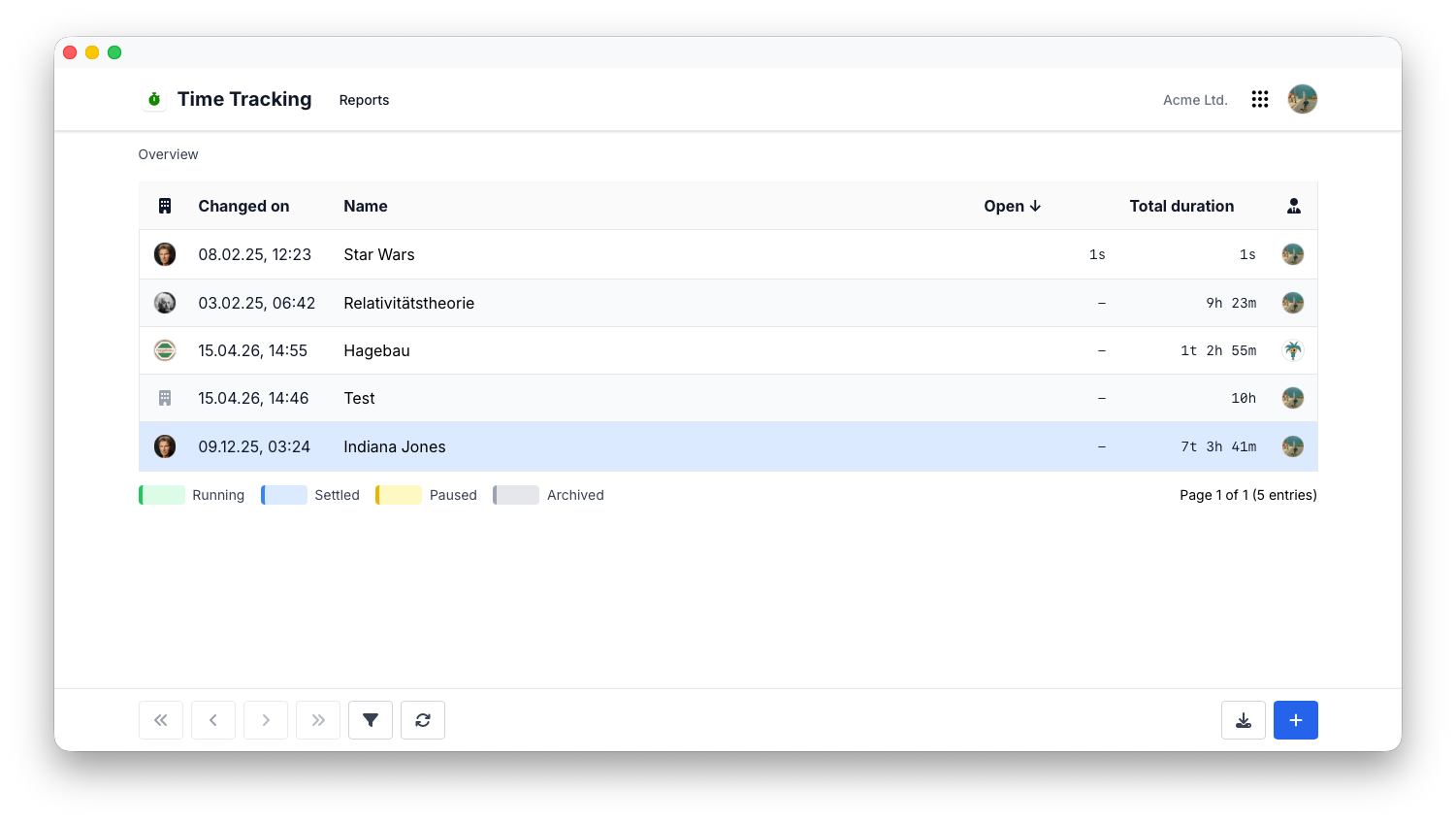The width and height of the screenshot is (1456, 823).
Task: Add a new time tracking entry
Action: click(1296, 720)
